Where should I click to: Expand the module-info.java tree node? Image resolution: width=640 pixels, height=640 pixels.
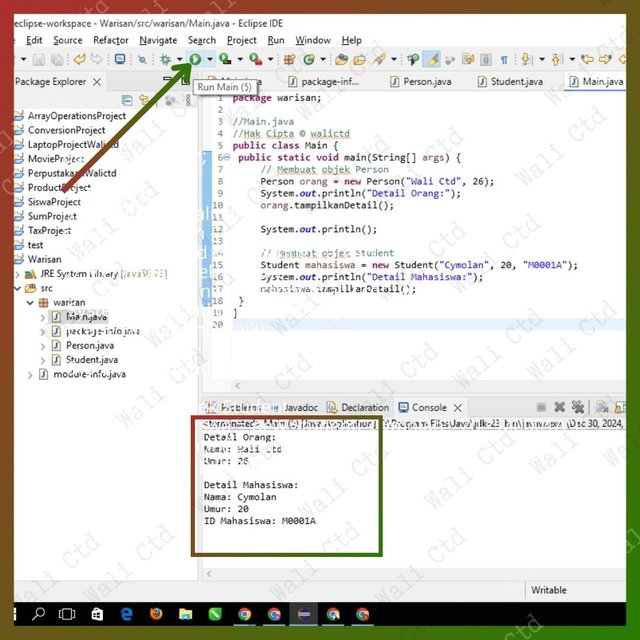coord(30,375)
